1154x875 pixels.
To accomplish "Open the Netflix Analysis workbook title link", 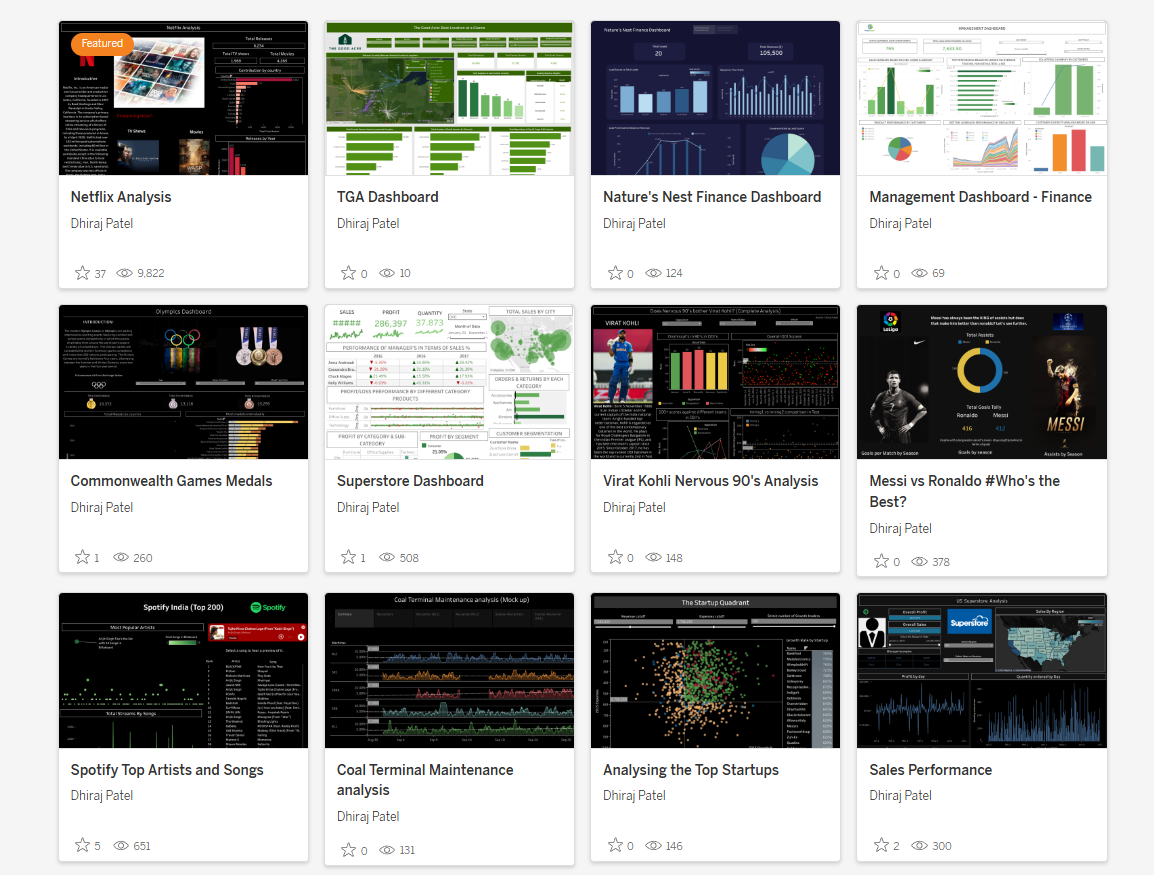I will [121, 197].
